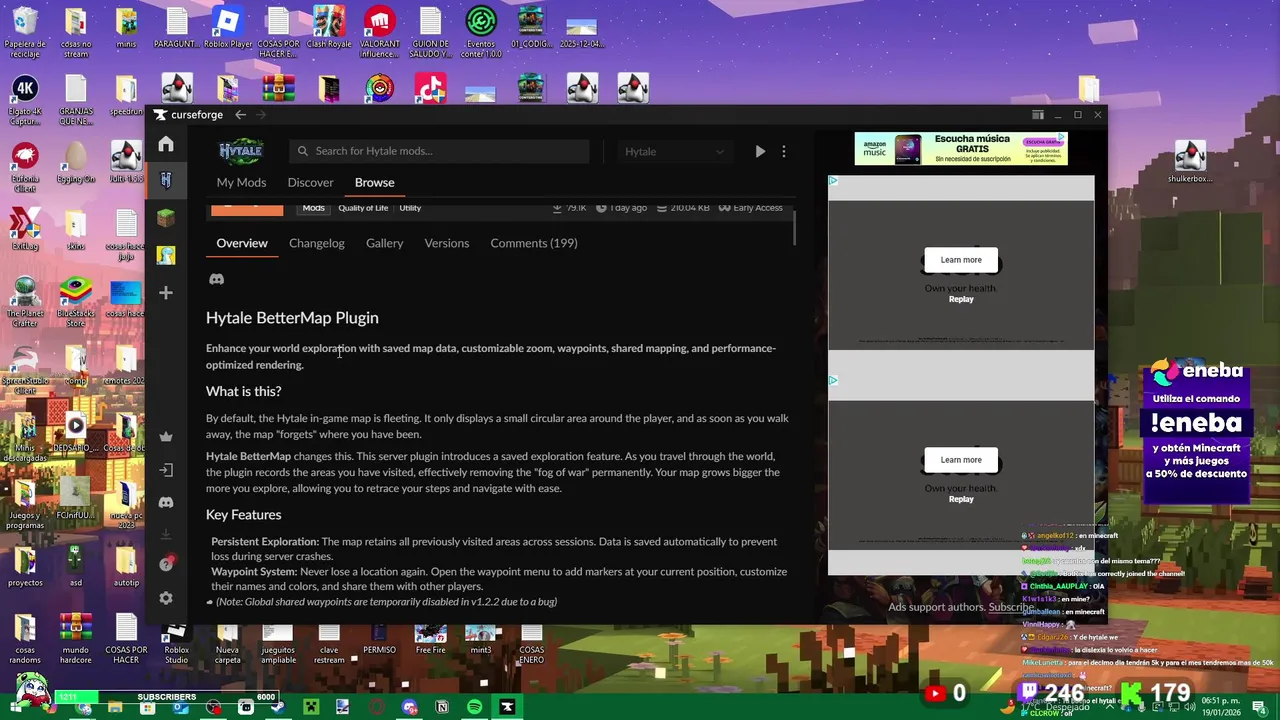Screen dimensions: 1280x720
Task: Open the Overview tab
Action: 242,243
